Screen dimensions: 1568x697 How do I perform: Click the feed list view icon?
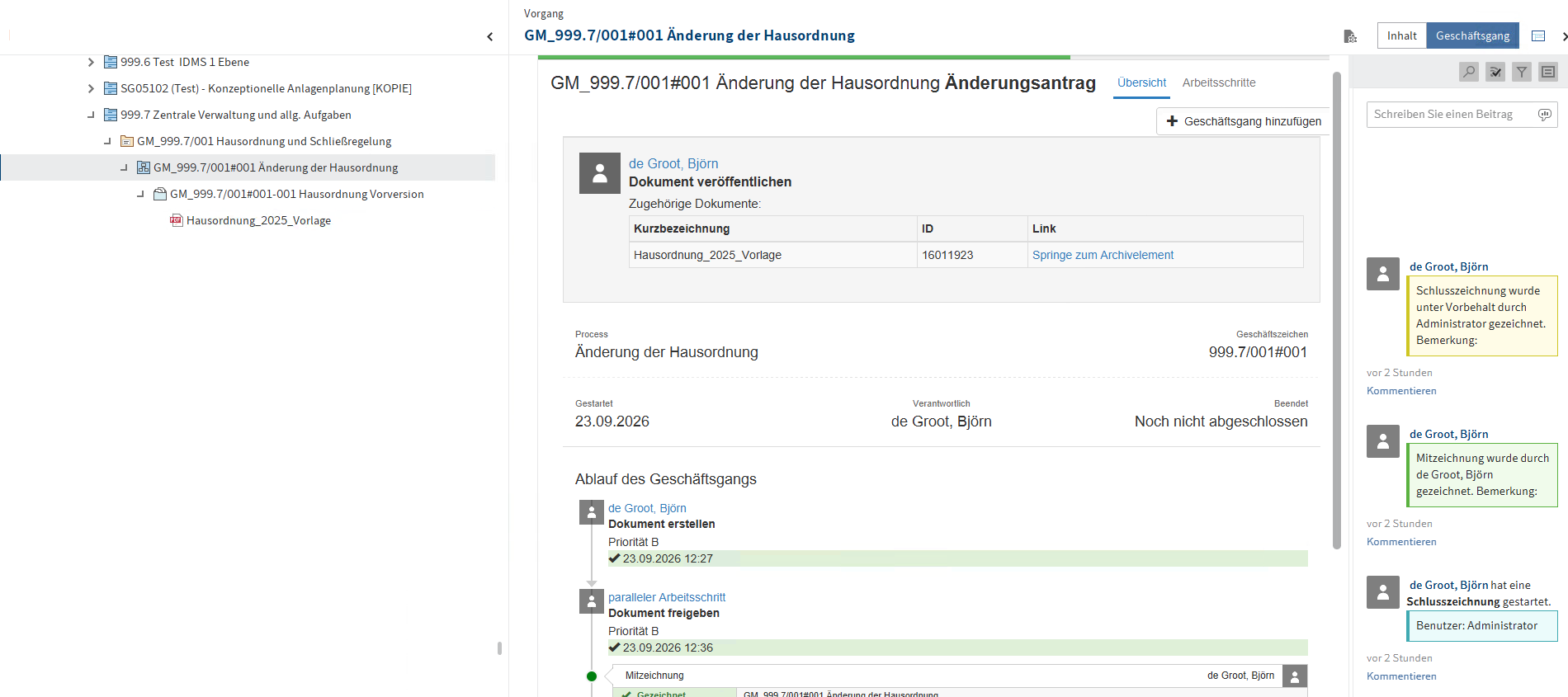pos(1548,72)
